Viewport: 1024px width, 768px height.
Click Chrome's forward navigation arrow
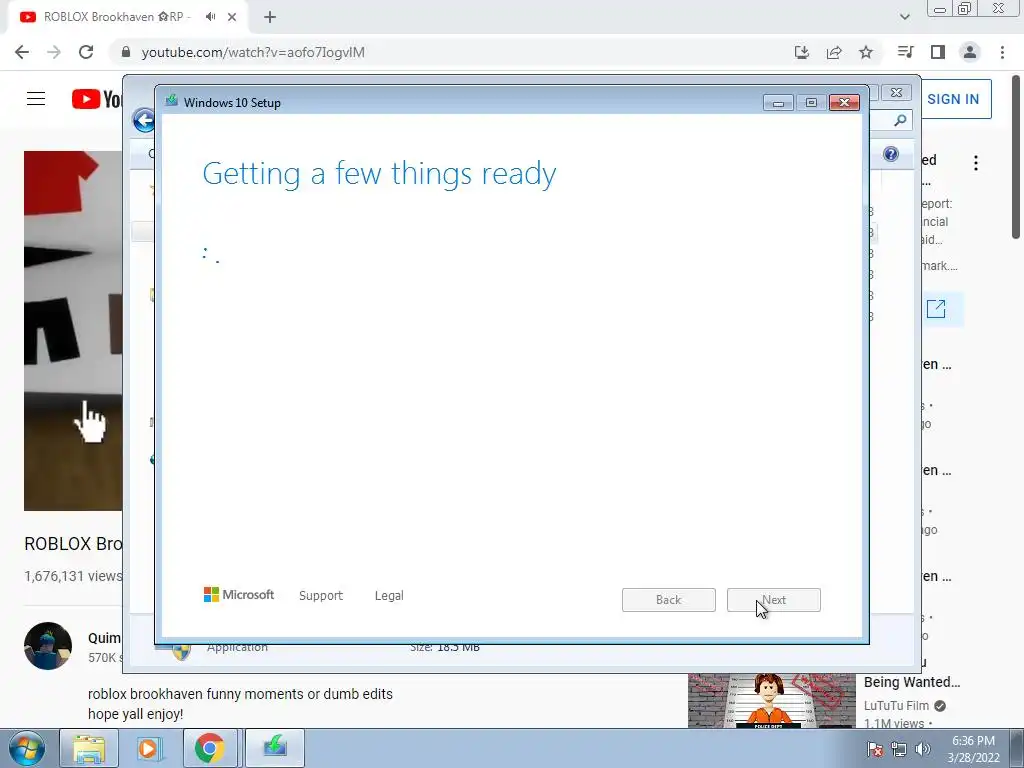click(x=54, y=52)
